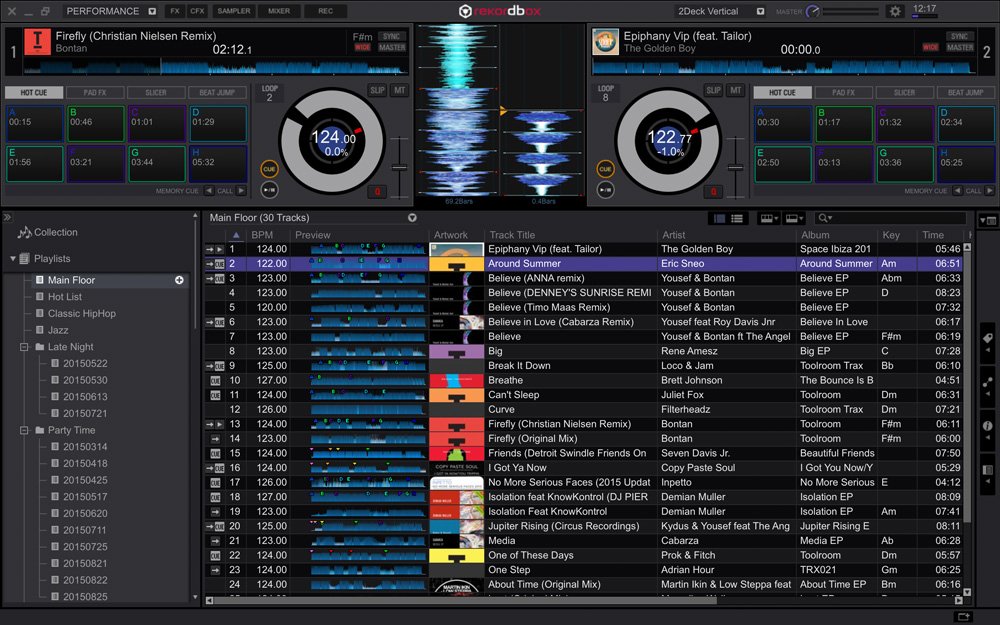Activate the Quantize button on the right deck
1000x625 pixels.
coord(714,190)
